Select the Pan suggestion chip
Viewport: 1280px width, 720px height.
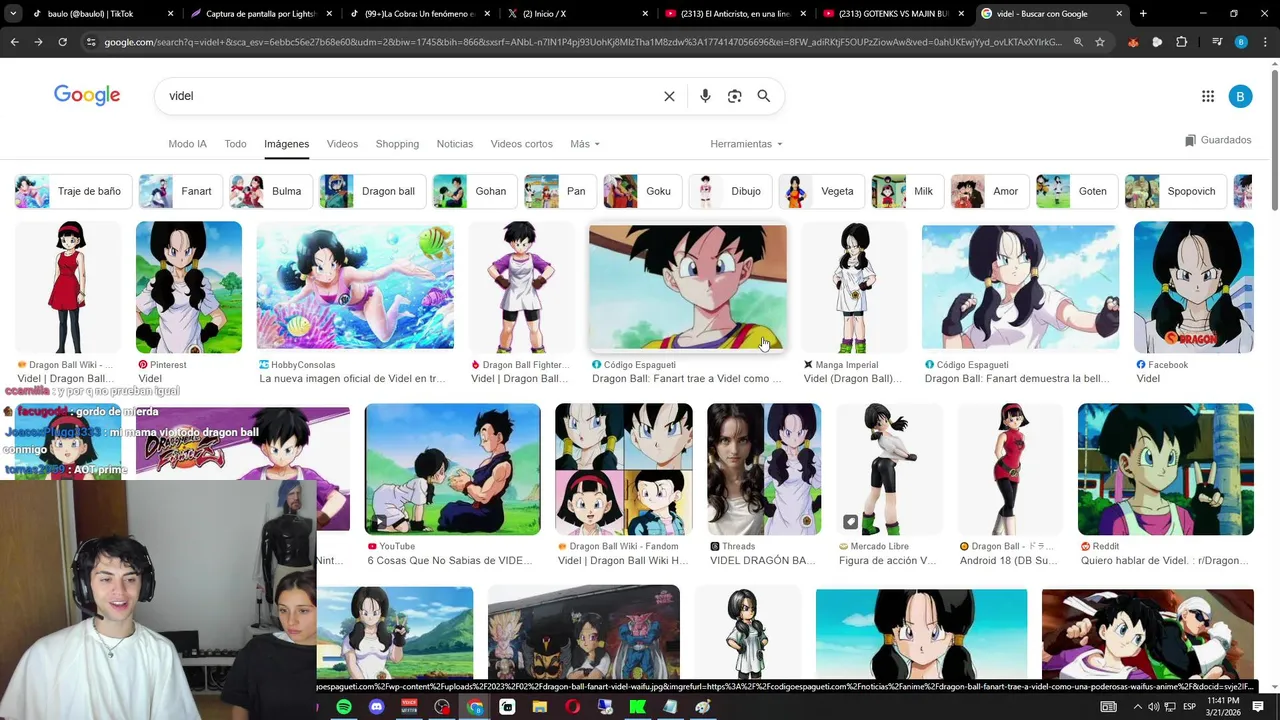560,191
